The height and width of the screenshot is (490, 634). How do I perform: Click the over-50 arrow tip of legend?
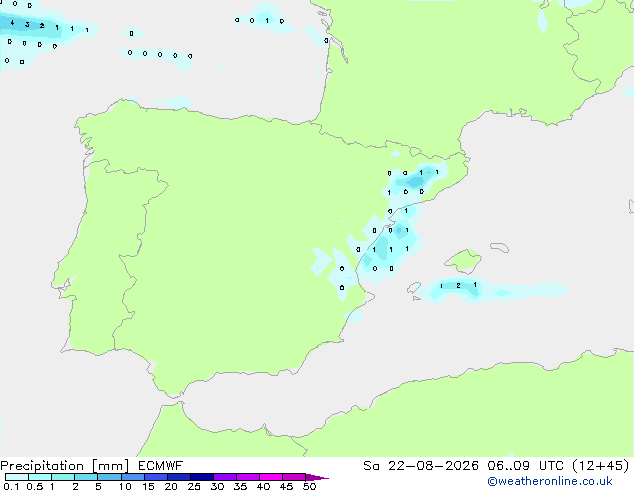317,477
